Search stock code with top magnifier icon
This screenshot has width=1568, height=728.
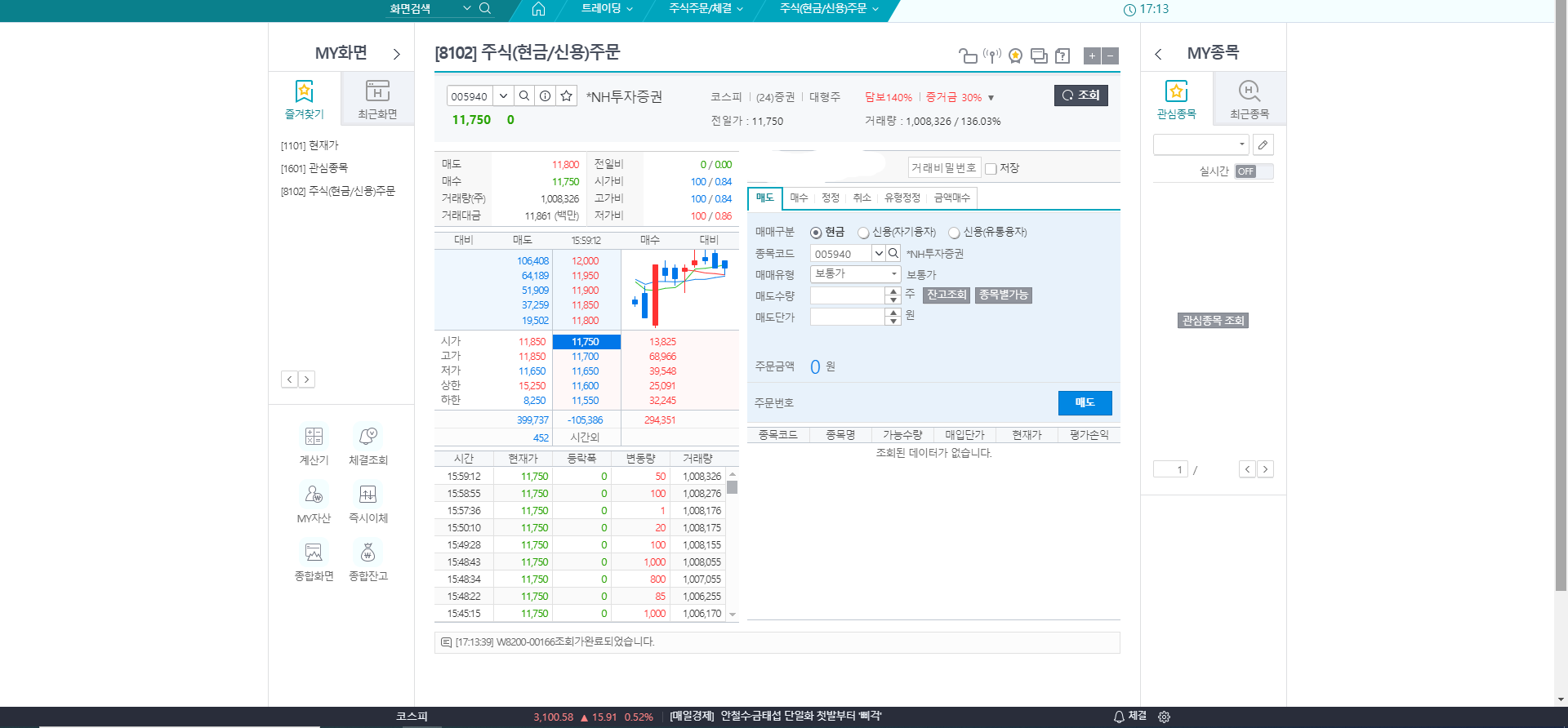point(524,95)
